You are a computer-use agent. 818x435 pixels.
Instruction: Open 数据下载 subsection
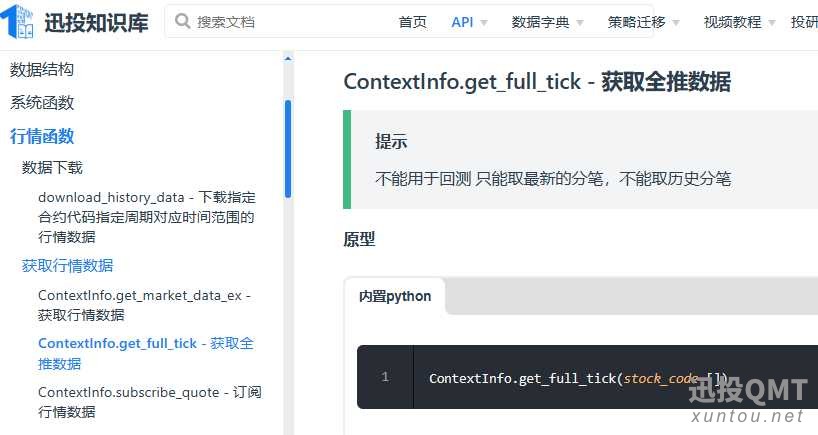(x=52, y=167)
